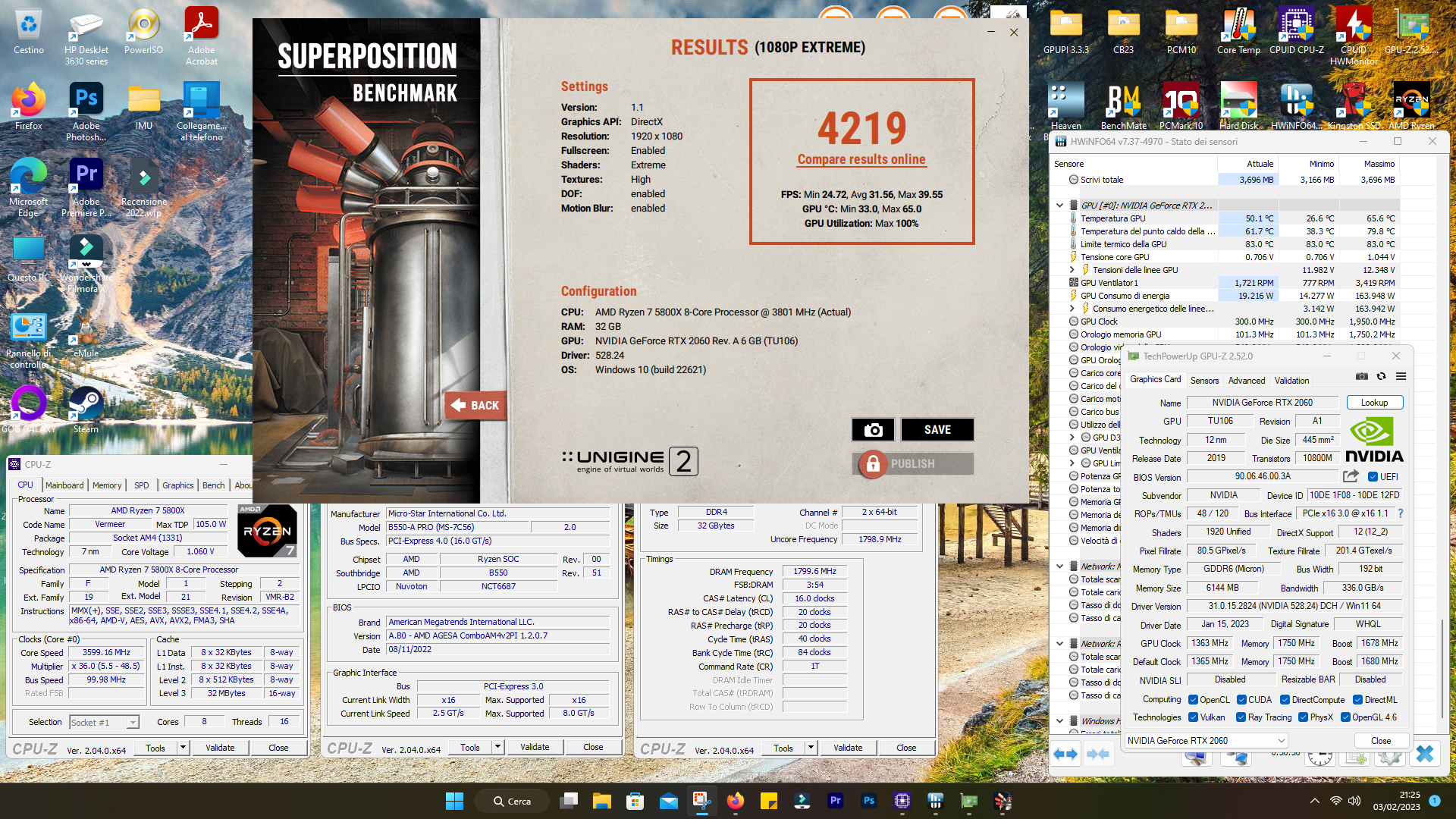
Task: Select the Scrivi totale row
Action: (1225, 180)
